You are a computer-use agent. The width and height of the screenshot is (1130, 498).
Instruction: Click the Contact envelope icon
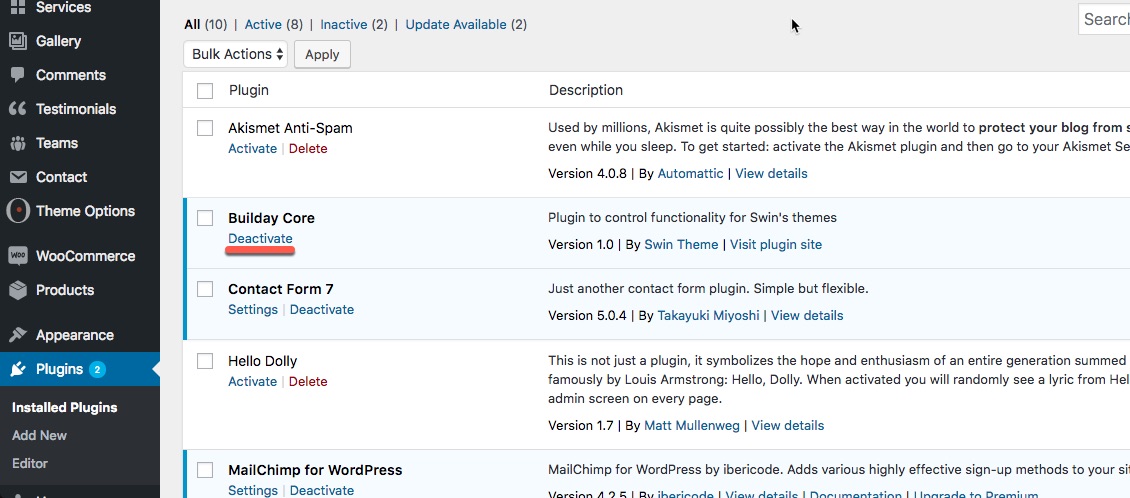click(x=17, y=177)
